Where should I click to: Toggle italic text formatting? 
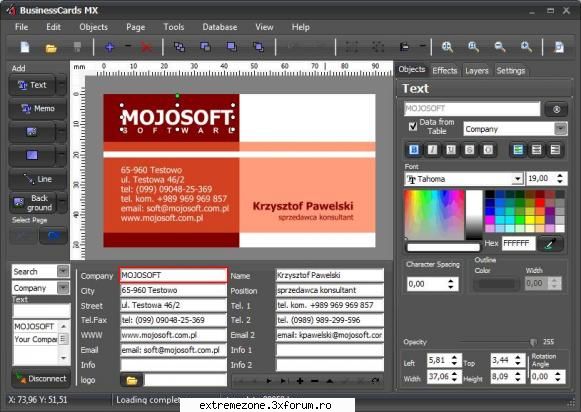(x=432, y=150)
